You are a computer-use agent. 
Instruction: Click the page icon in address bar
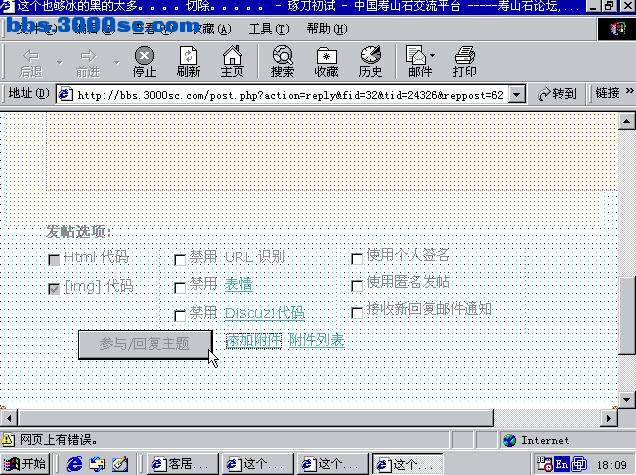coord(65,94)
